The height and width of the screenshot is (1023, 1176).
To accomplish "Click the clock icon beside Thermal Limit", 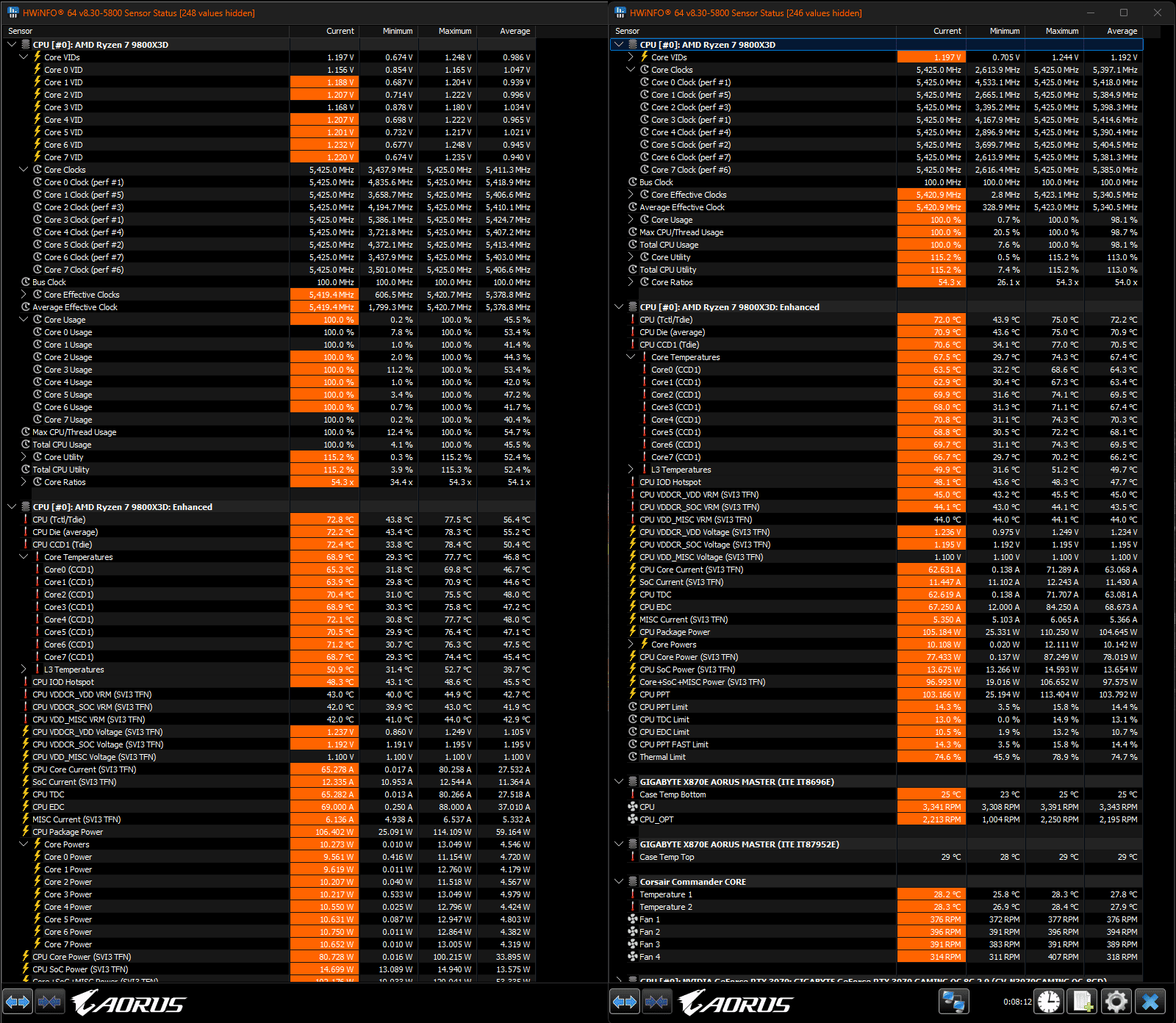I will [x=632, y=757].
